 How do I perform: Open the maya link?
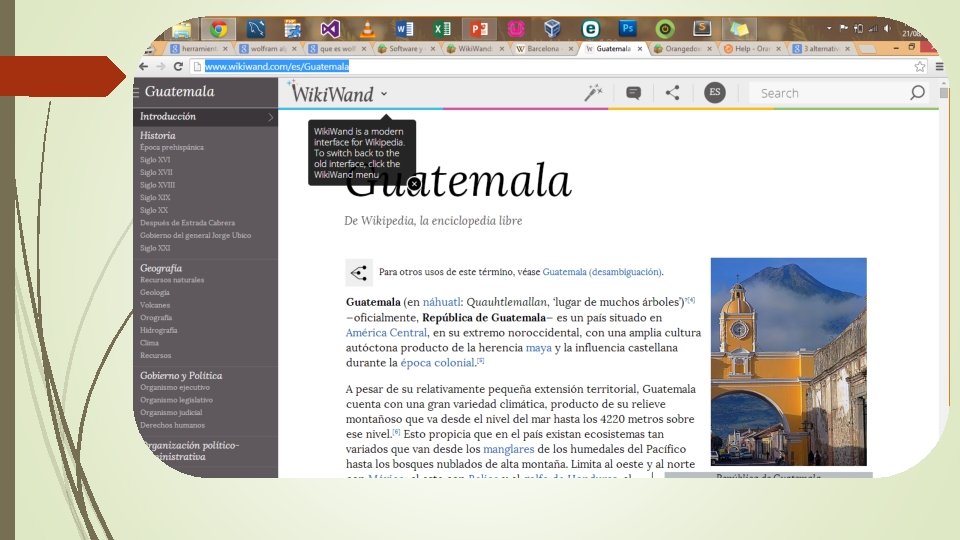point(539,348)
